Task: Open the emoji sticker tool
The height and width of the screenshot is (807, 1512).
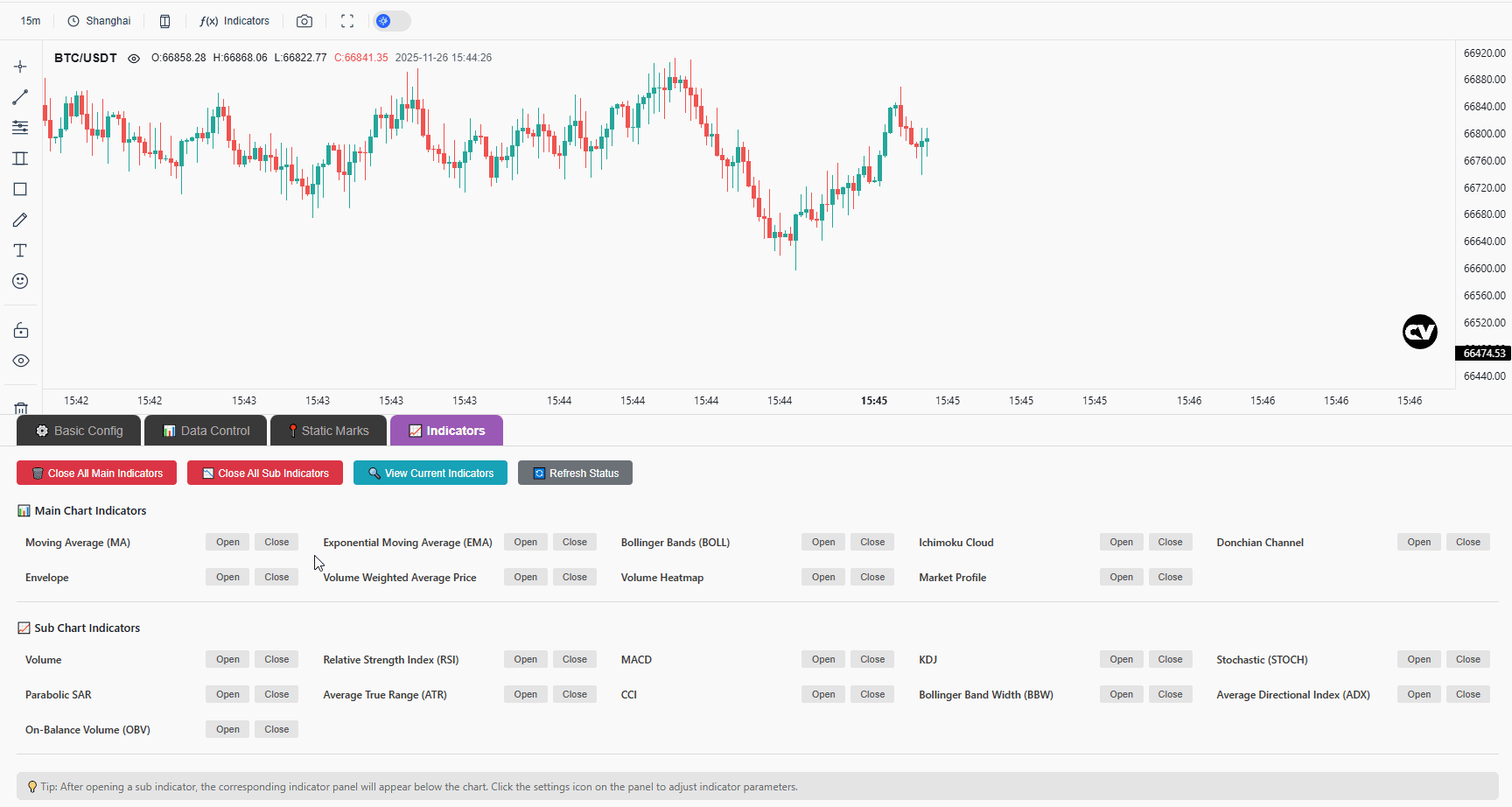Action: pos(20,281)
